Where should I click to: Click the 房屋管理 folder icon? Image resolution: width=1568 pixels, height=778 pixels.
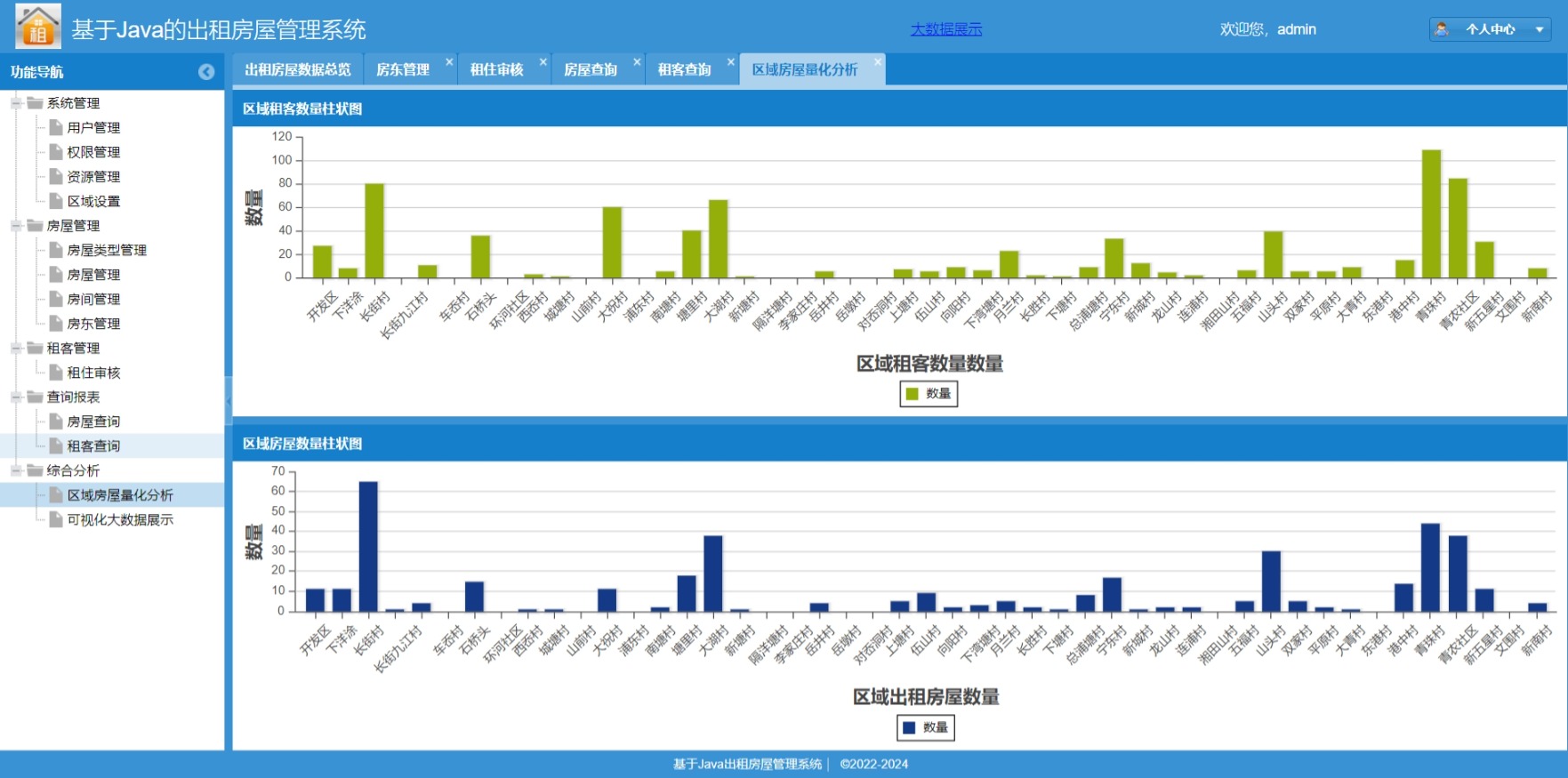35,226
